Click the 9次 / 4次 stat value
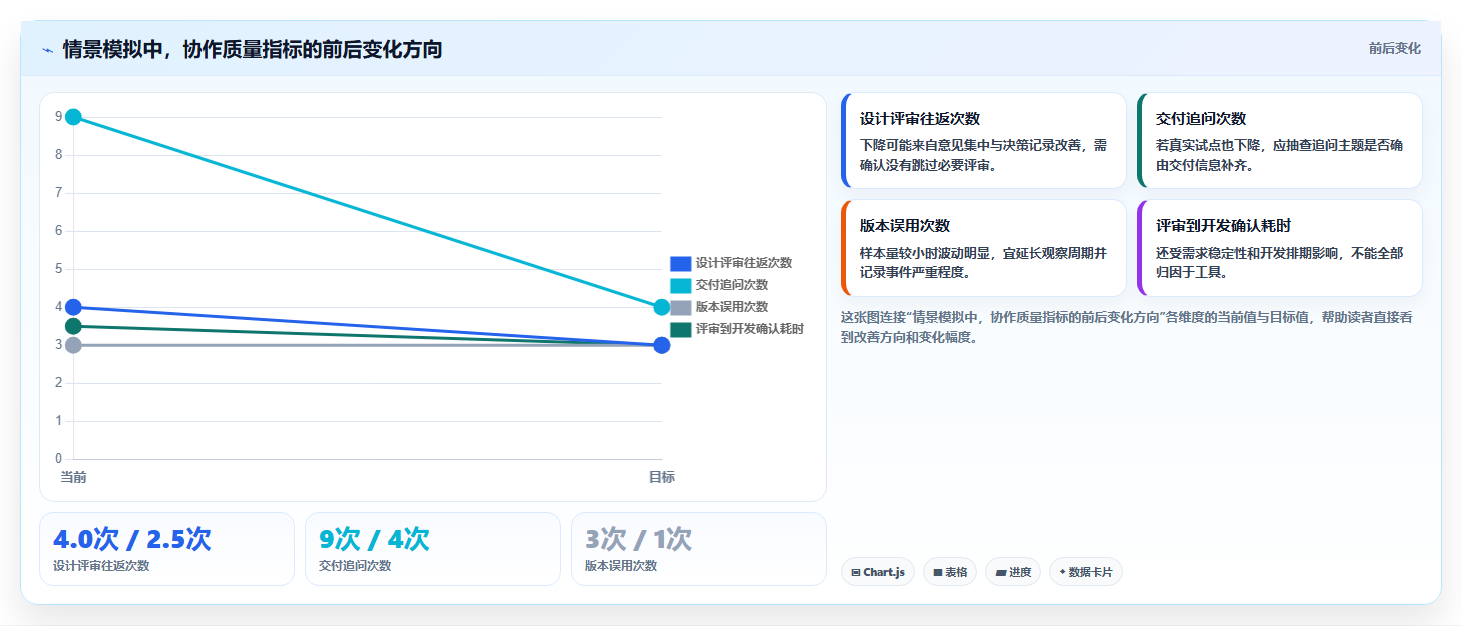Screen dimensions: 1462x626 pyautogui.click(x=374, y=539)
